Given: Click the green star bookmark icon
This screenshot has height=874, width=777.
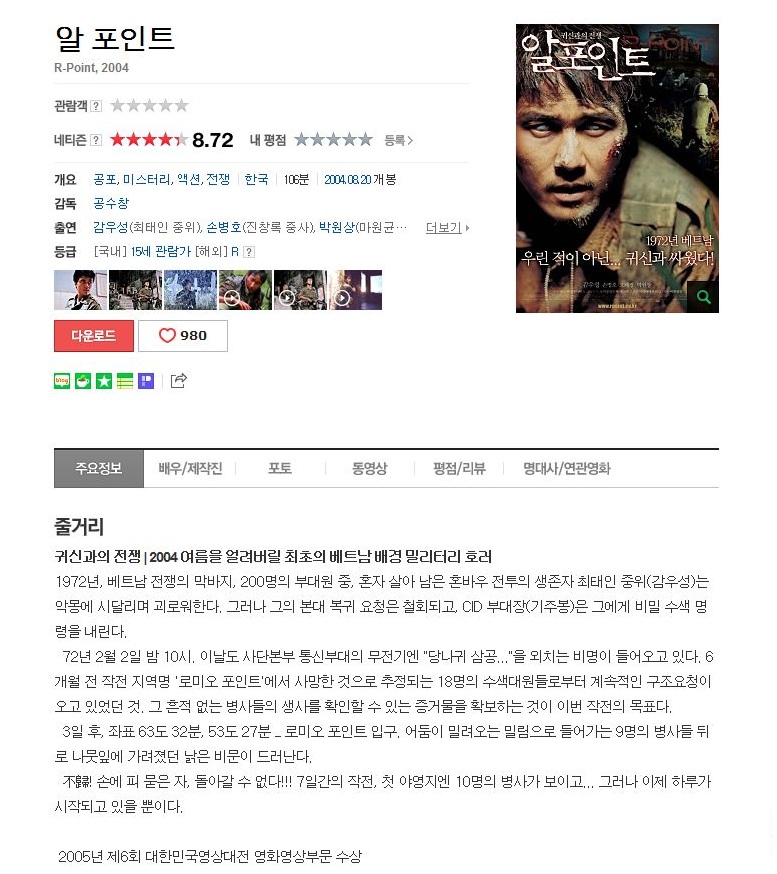Looking at the screenshot, I should pyautogui.click(x=104, y=381).
